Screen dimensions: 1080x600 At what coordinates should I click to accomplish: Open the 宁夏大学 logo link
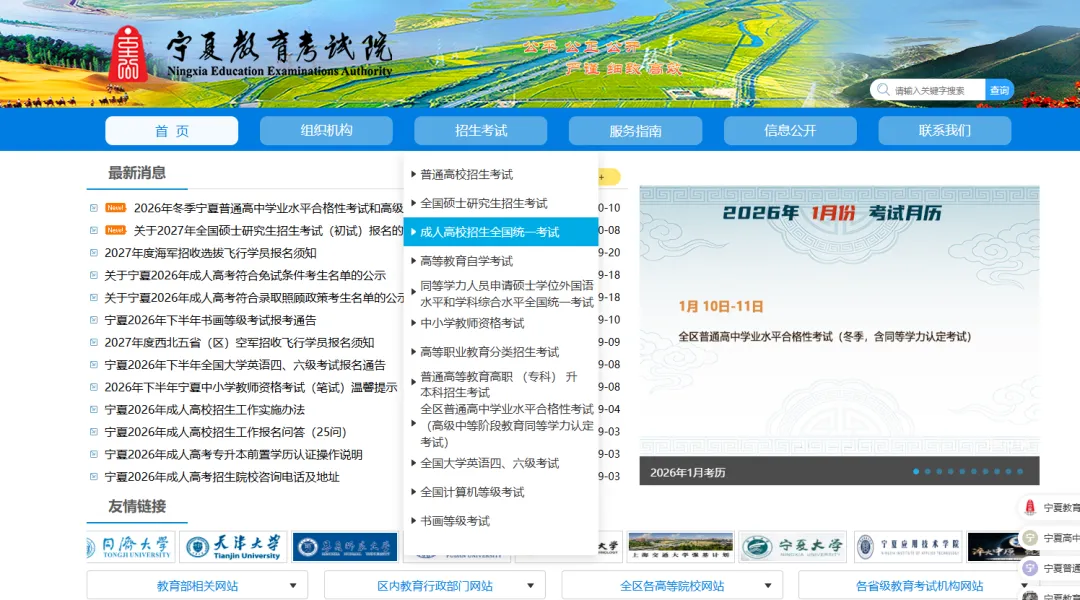point(792,547)
